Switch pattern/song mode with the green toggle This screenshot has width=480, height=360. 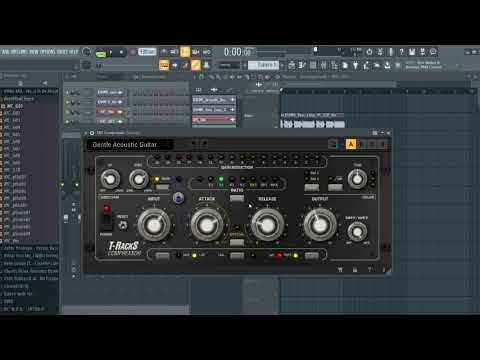point(100,53)
